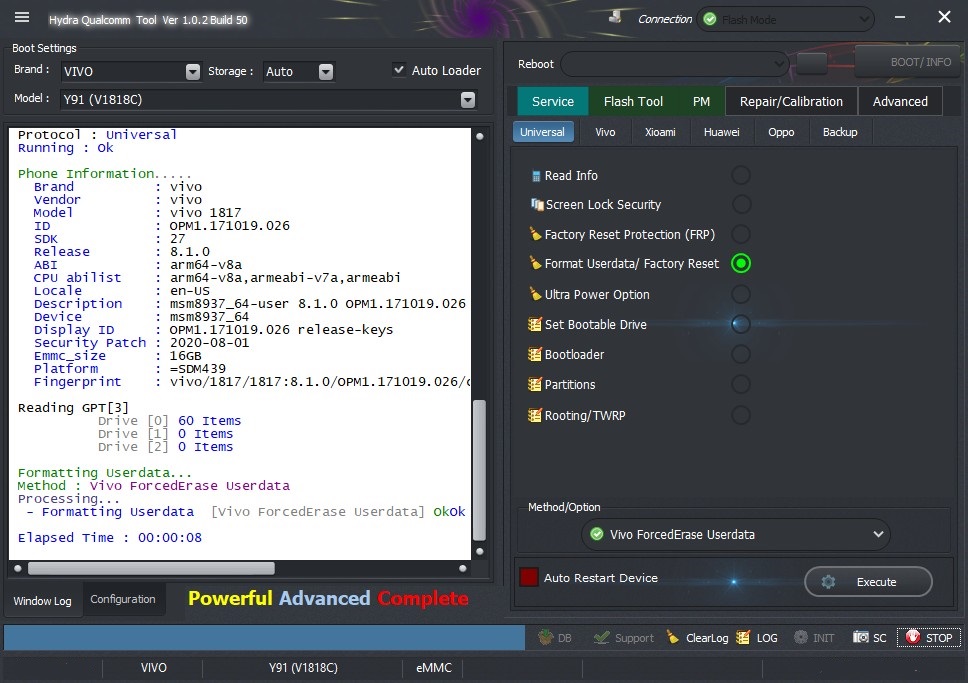Select the Ultra Power Option radio button

pos(741,294)
